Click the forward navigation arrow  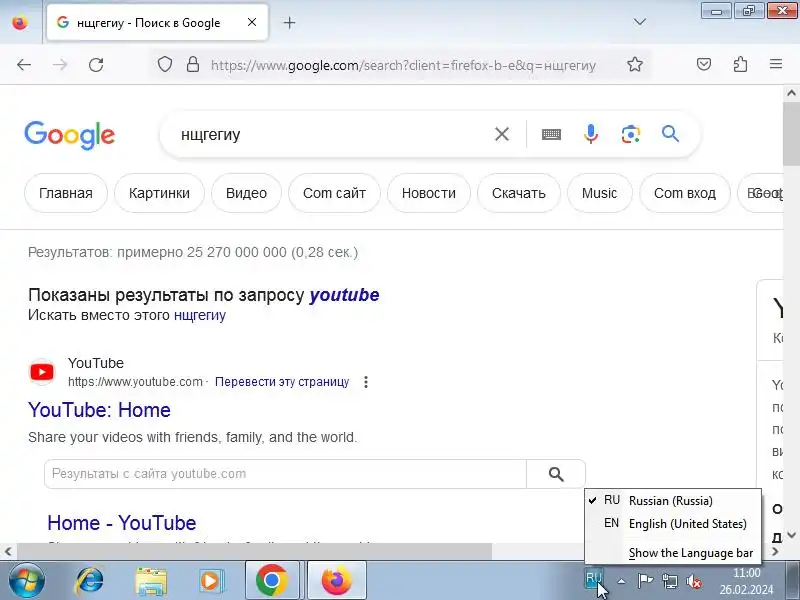tap(60, 65)
